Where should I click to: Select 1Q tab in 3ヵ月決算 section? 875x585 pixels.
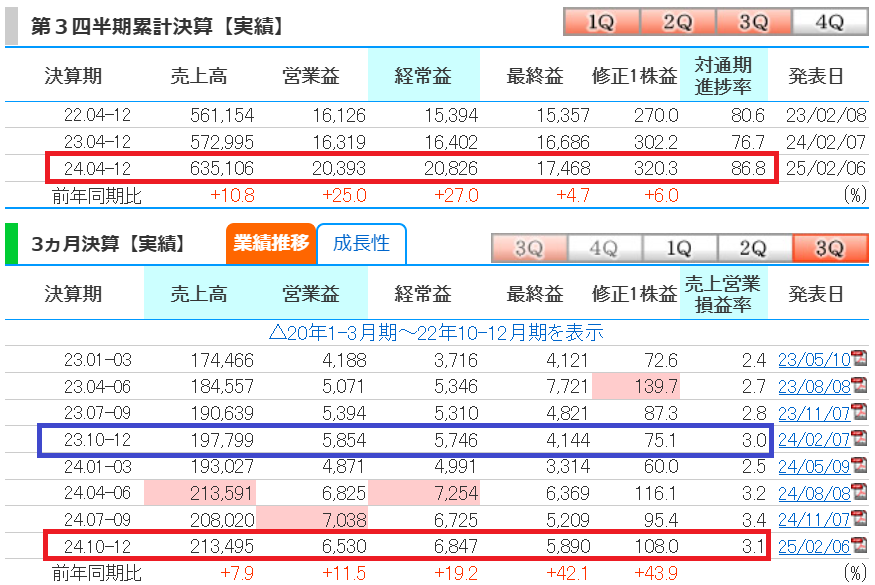click(x=680, y=248)
